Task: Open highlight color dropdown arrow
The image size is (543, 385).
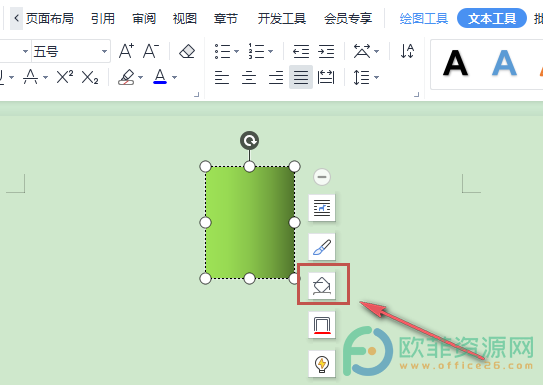Action: click(x=141, y=77)
